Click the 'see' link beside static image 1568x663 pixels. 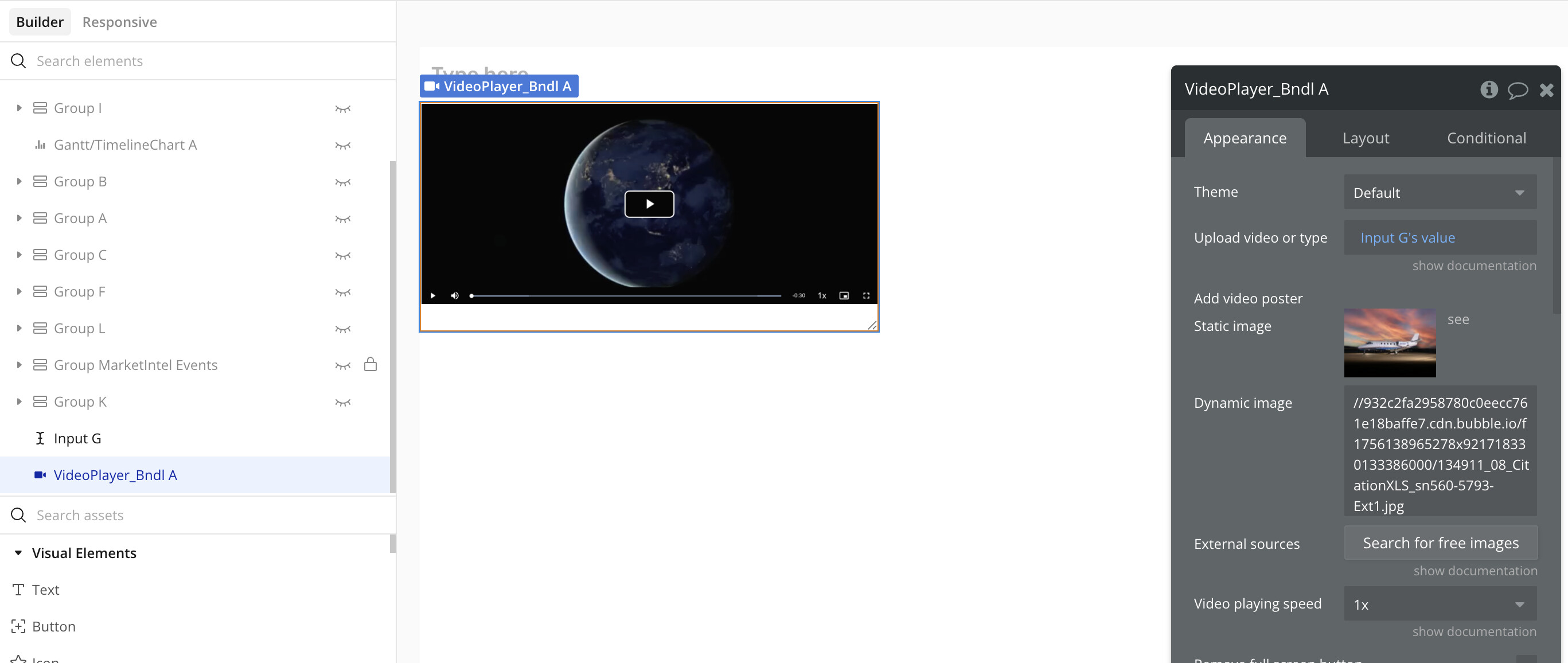(x=1458, y=319)
